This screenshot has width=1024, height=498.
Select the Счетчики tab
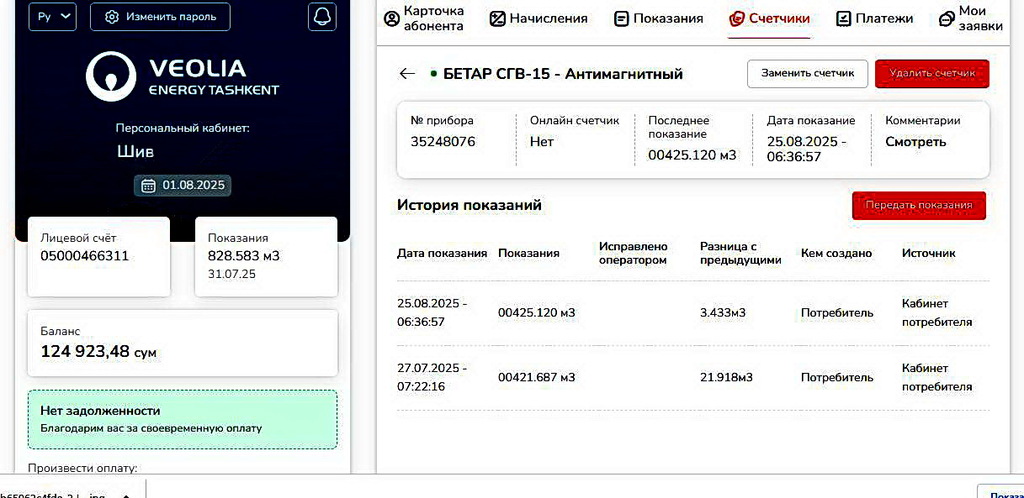tap(768, 19)
